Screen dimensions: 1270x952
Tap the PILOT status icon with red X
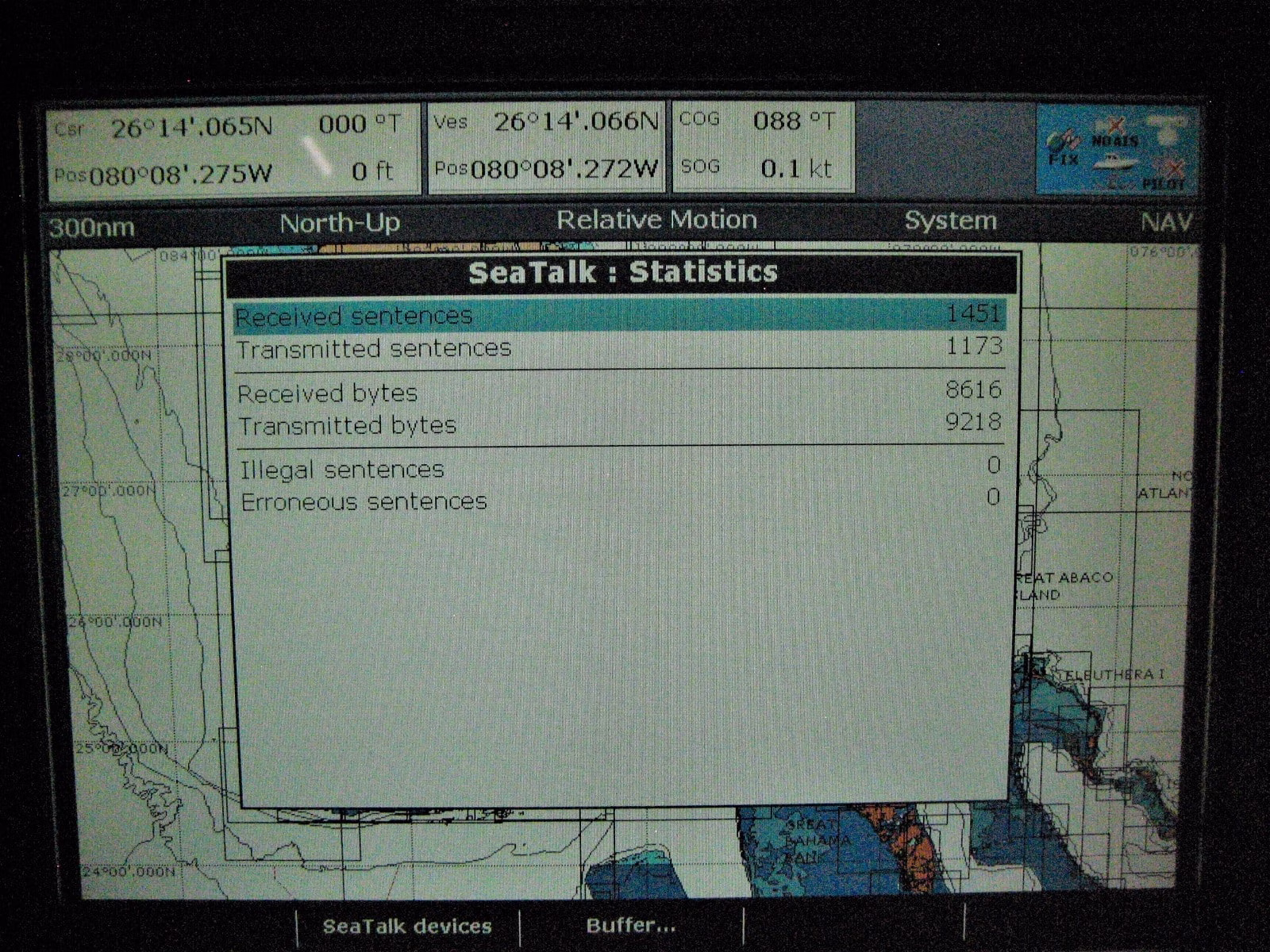tap(1164, 175)
